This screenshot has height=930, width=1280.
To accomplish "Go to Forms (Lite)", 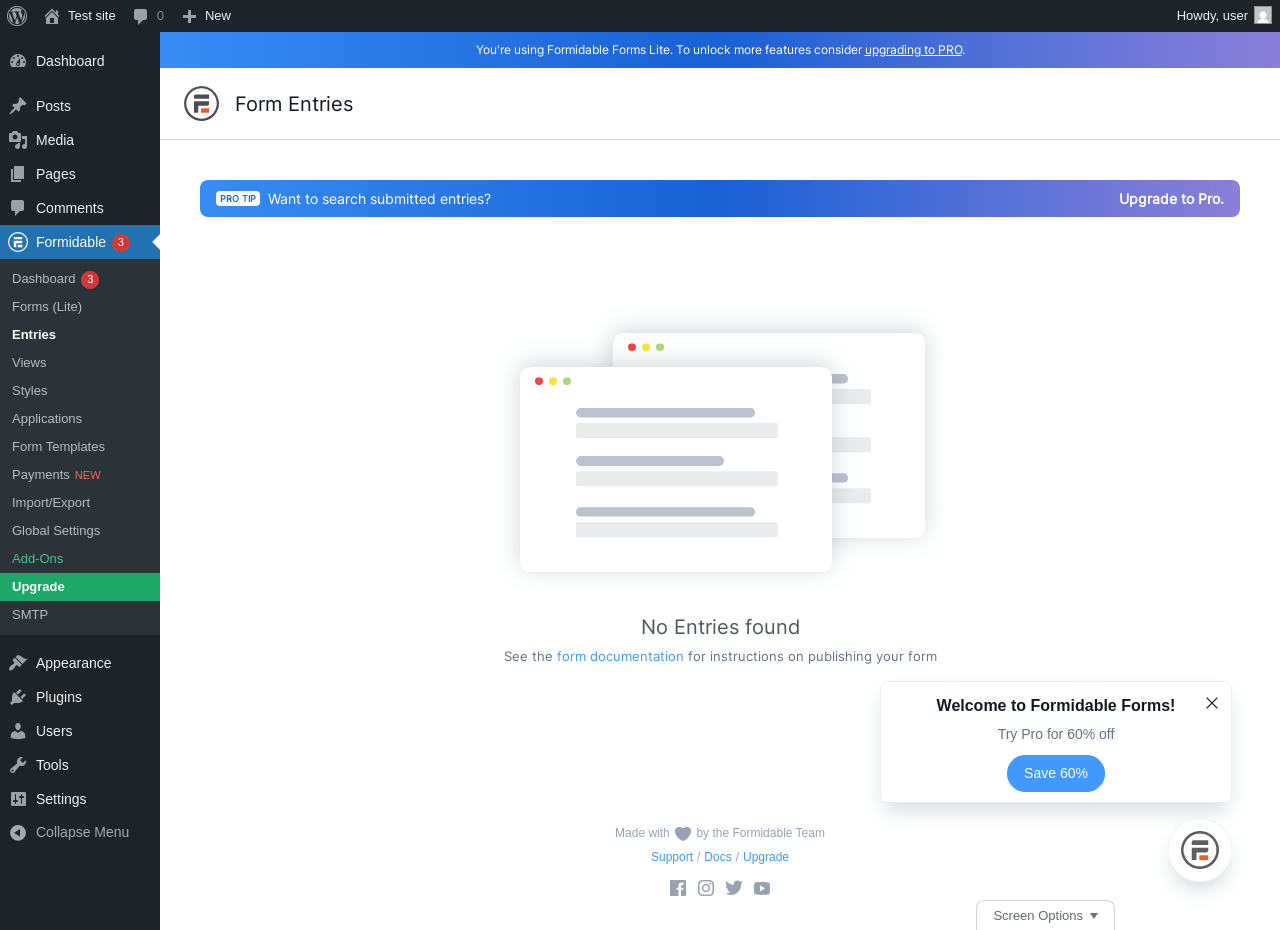I will 80,307.
